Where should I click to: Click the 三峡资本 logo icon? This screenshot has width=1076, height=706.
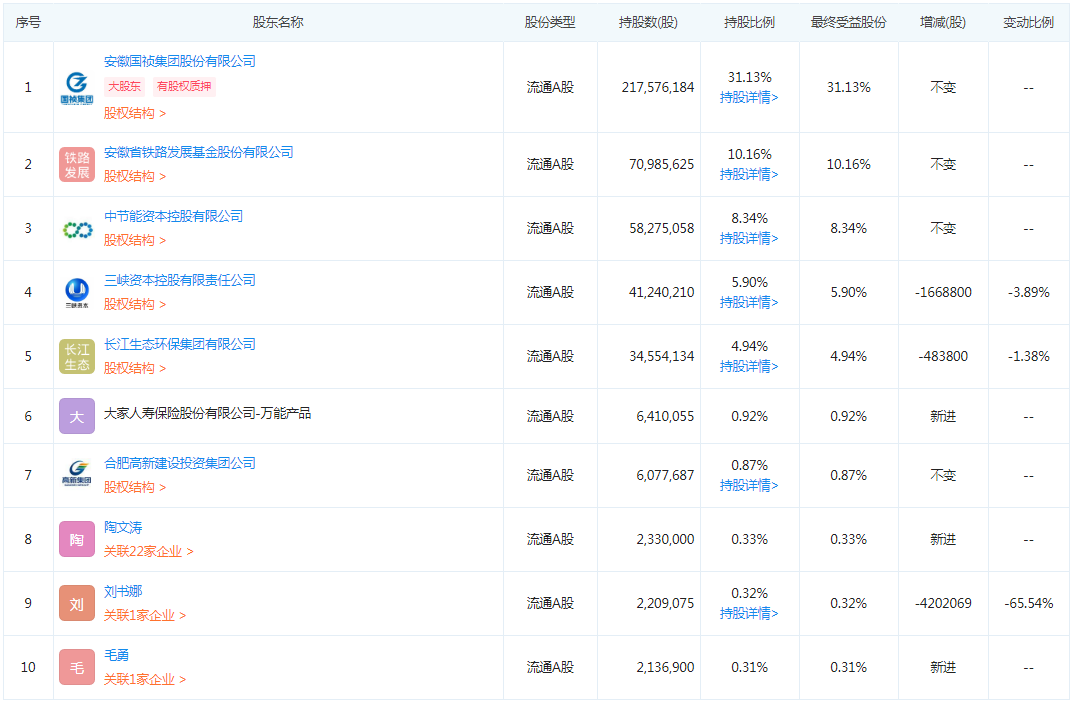(x=76, y=293)
